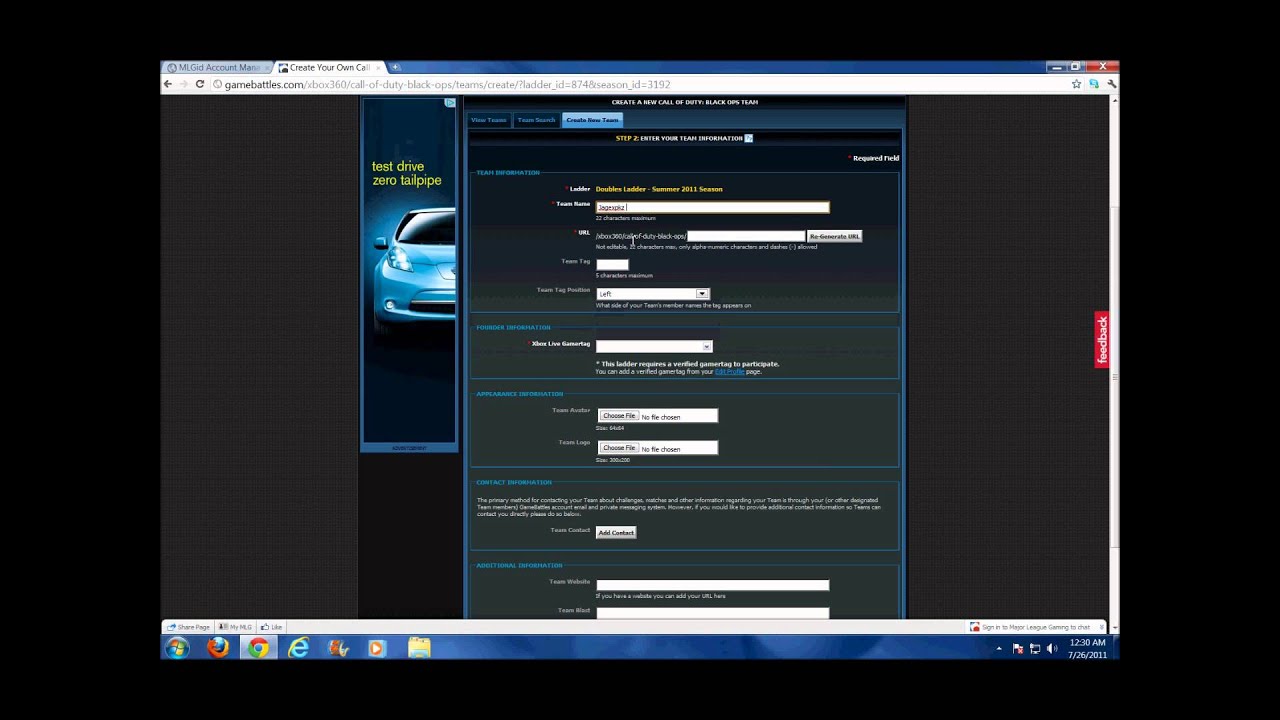The width and height of the screenshot is (1280, 720).
Task: Bookmark page with the star icon
Action: point(1076,84)
